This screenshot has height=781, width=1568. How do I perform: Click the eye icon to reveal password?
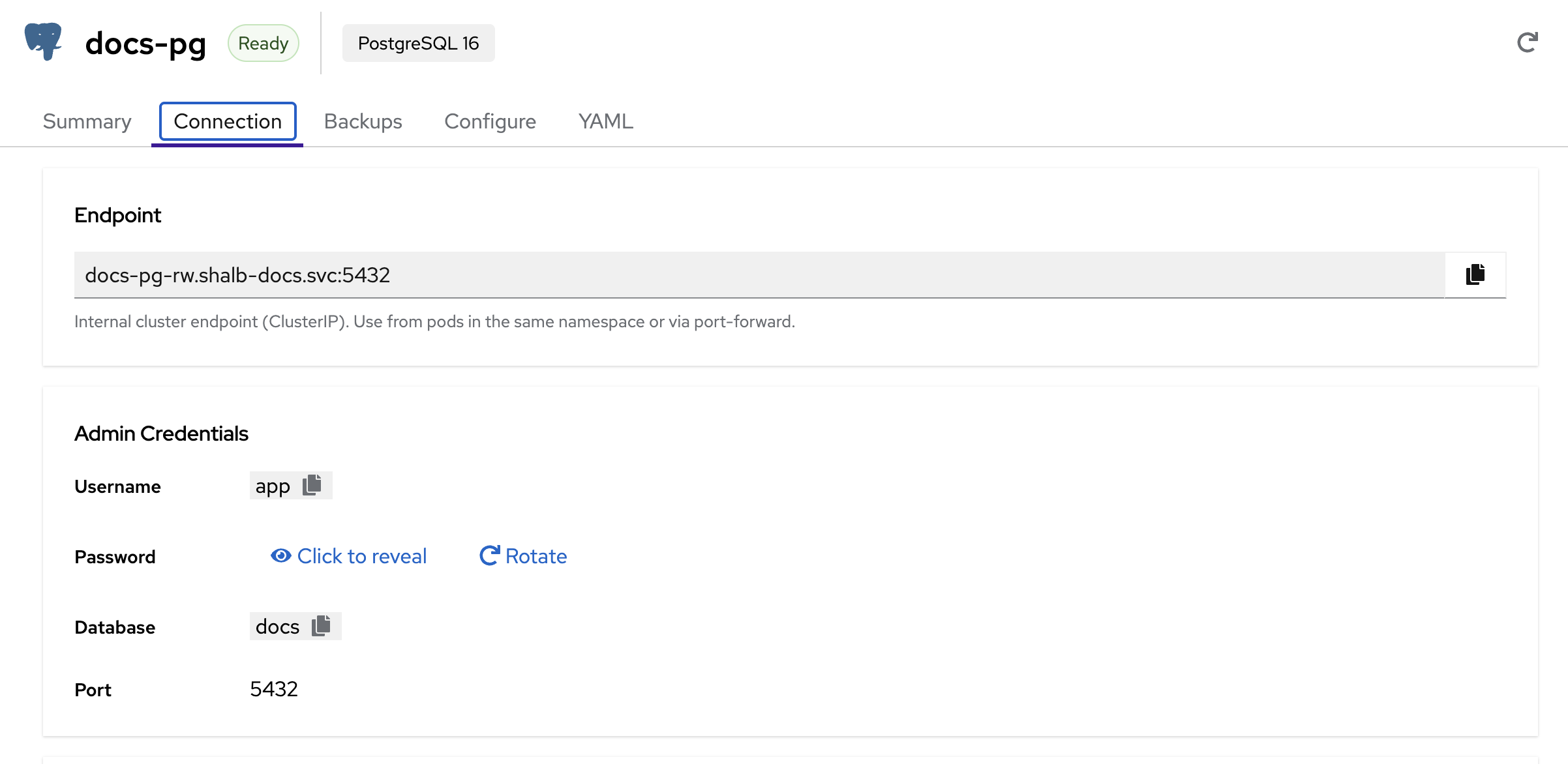280,555
